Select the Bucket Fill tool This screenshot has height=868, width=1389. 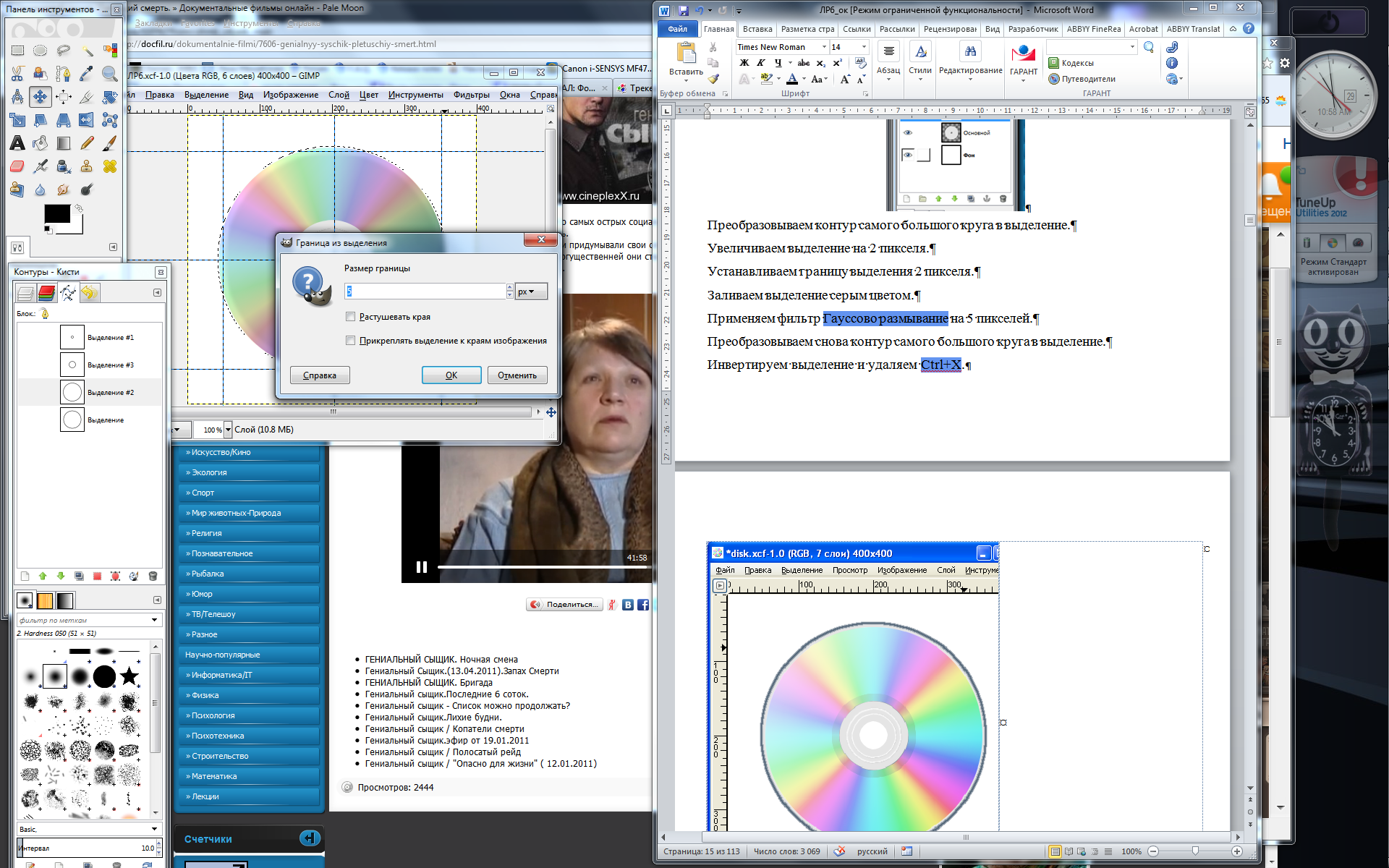(41, 143)
